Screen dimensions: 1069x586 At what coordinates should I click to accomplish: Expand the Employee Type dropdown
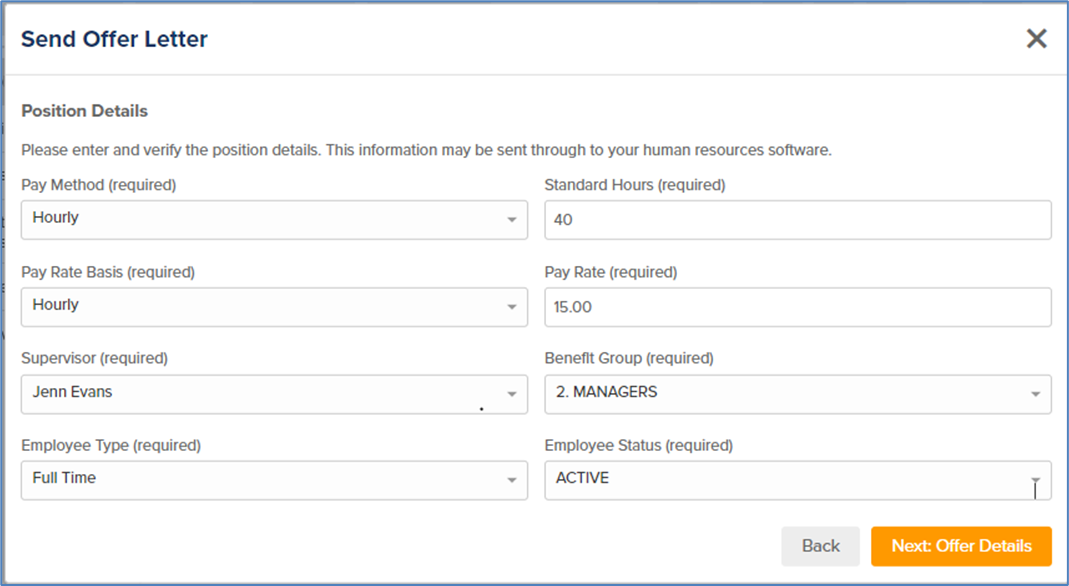pos(274,480)
